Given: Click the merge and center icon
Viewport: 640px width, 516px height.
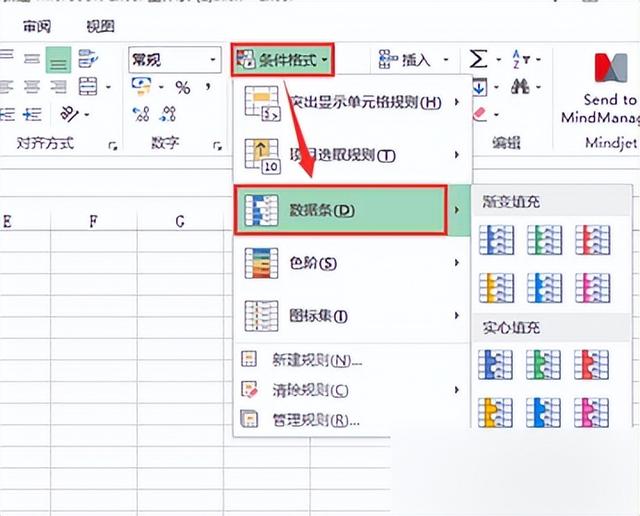Looking at the screenshot, I should point(88,87).
